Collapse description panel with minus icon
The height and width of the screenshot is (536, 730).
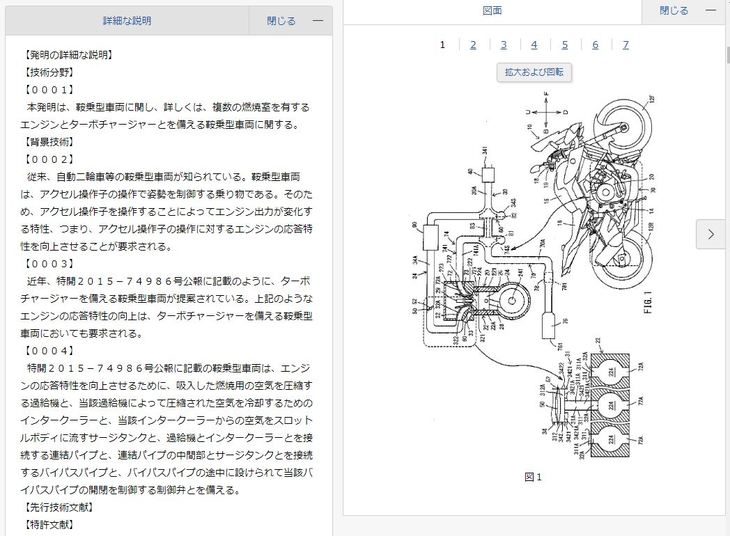[x=318, y=21]
